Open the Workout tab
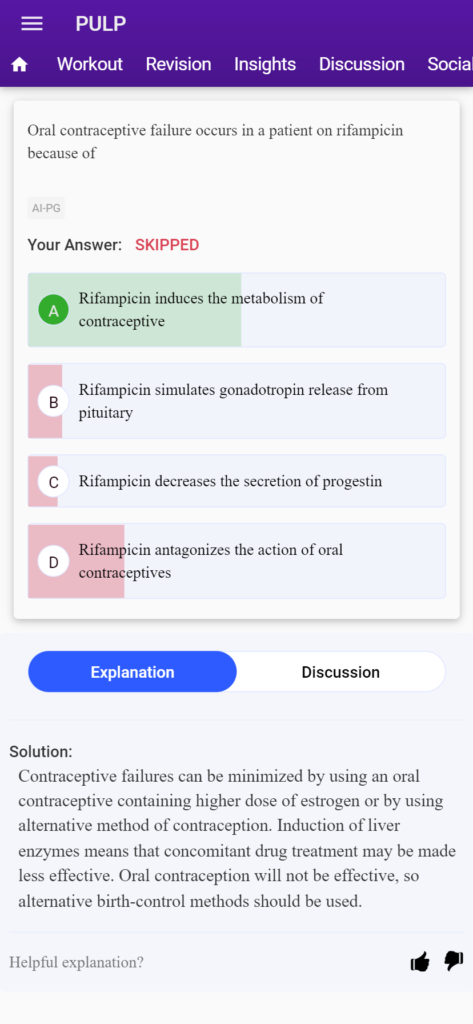The image size is (473, 1024). tap(90, 64)
